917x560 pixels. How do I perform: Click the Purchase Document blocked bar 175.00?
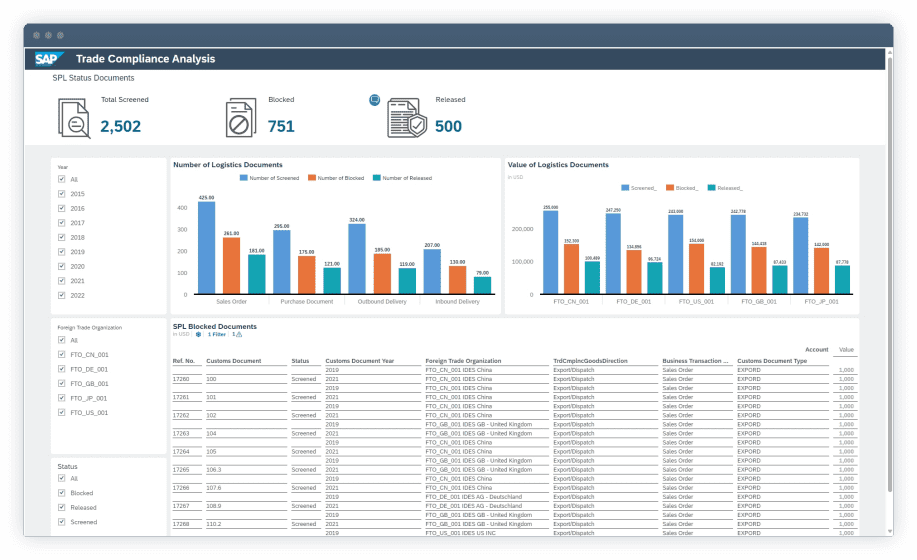pos(306,275)
